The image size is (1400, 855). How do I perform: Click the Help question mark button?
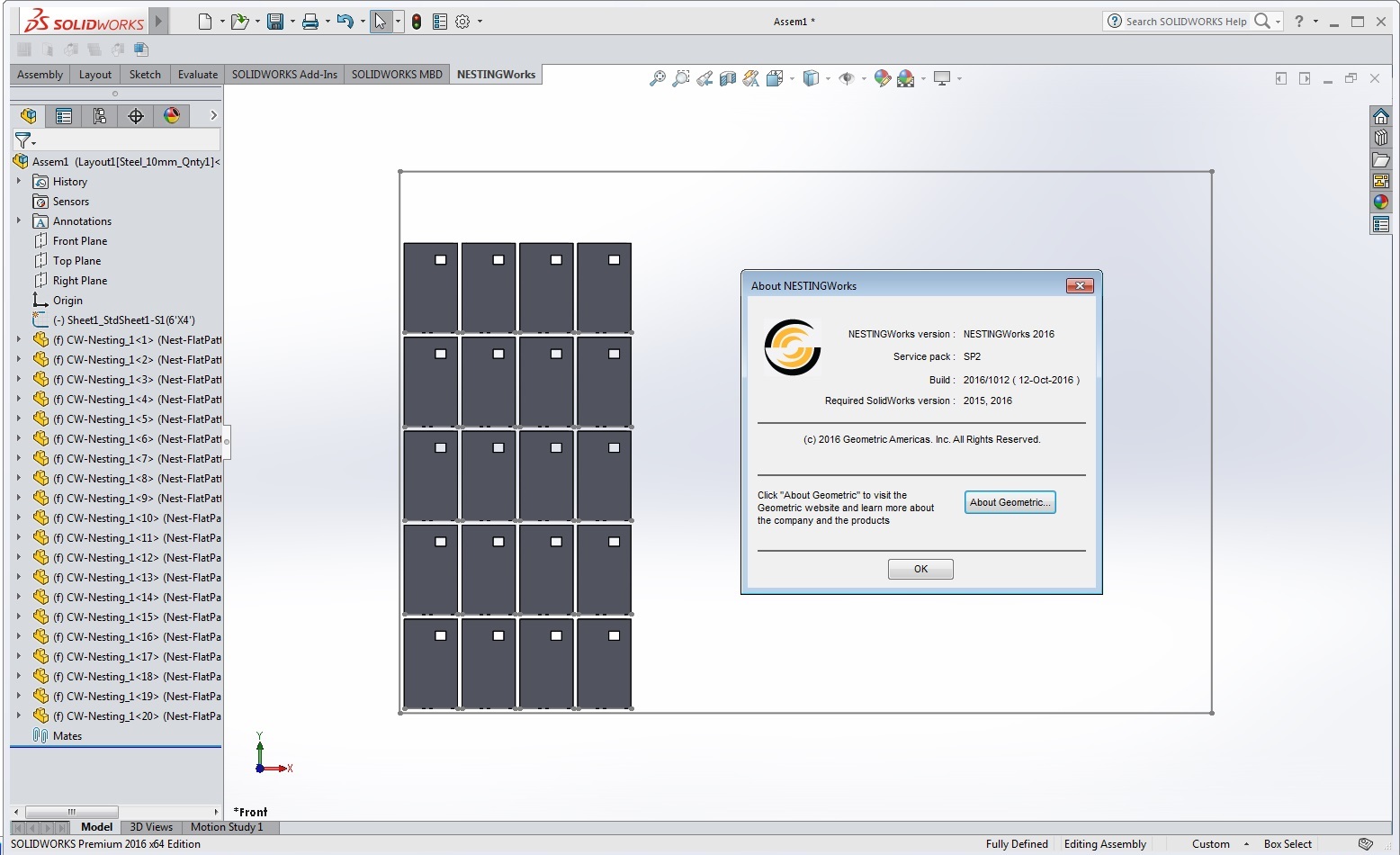pyautogui.click(x=1299, y=22)
